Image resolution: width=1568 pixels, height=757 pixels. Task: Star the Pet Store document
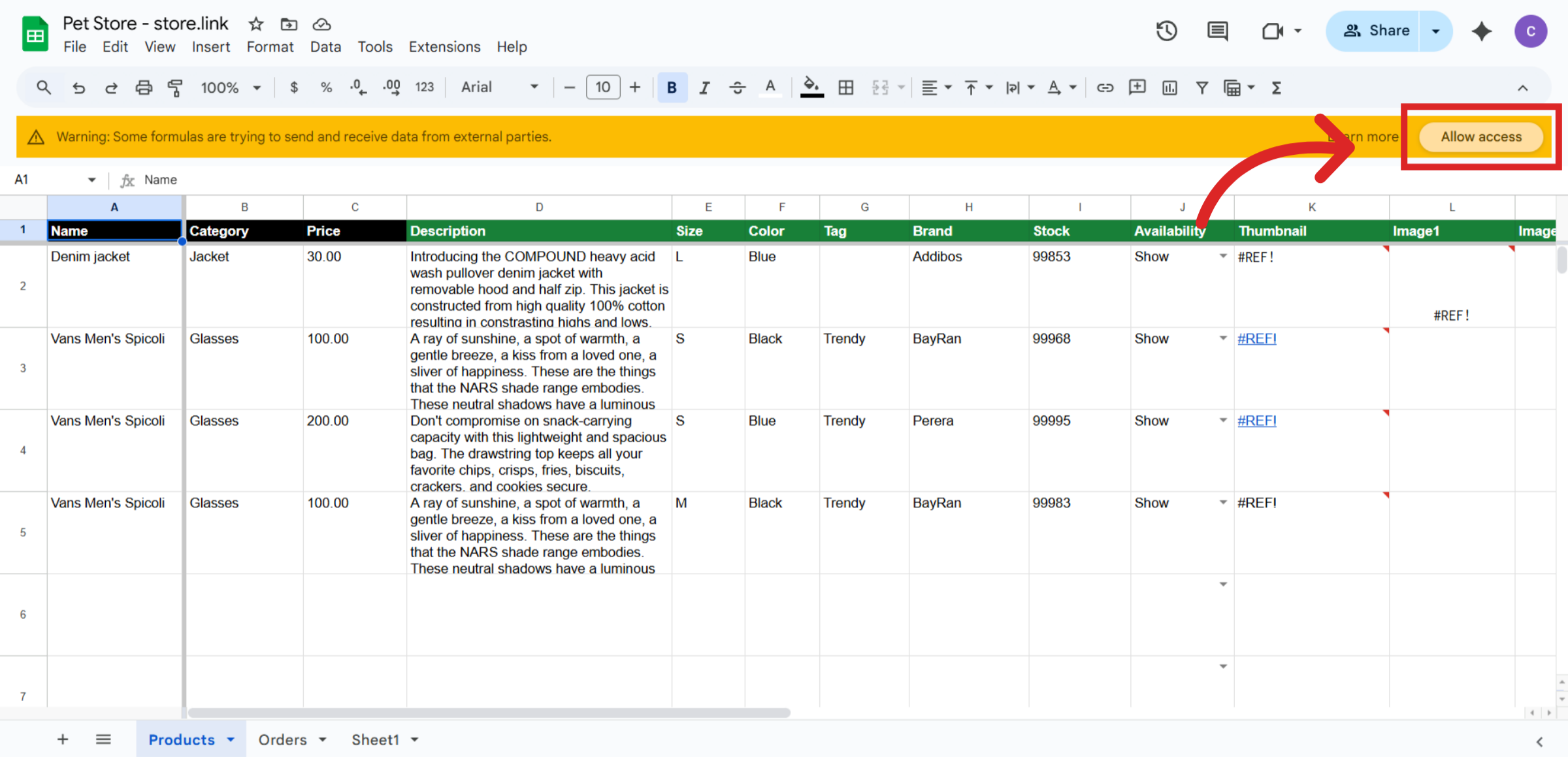(x=255, y=24)
